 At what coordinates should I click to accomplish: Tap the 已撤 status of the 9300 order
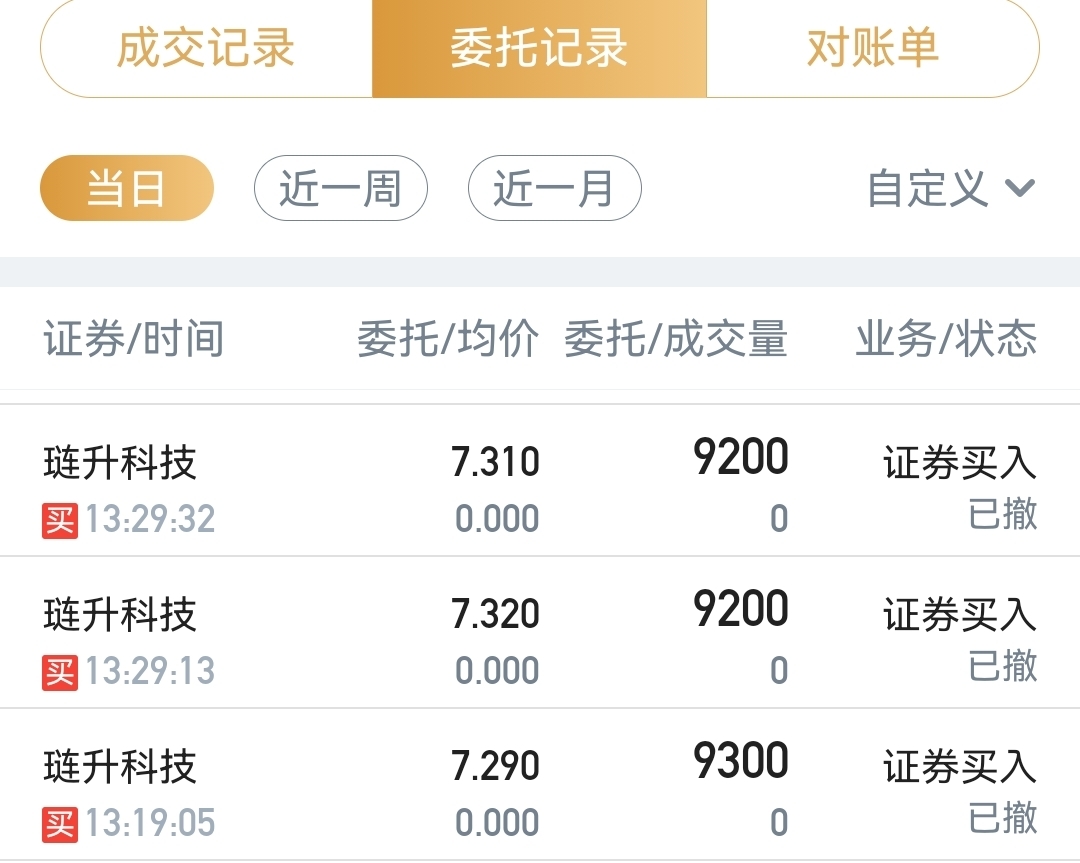[x=1002, y=818]
